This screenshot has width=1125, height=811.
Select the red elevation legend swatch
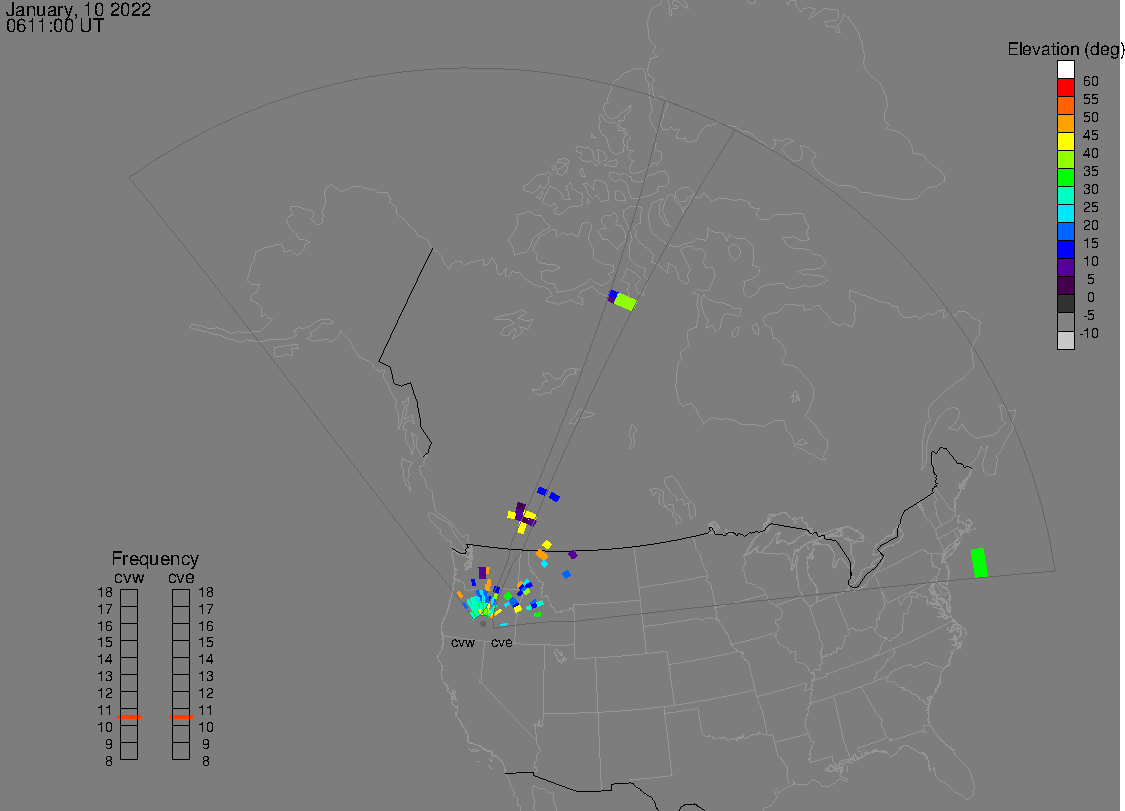[1065, 88]
